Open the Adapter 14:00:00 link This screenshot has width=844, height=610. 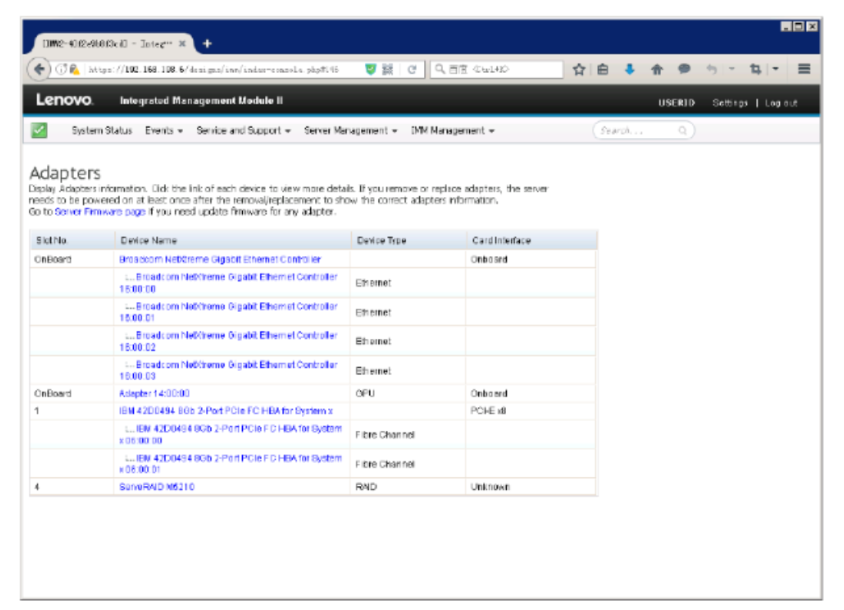pyautogui.click(x=154, y=394)
